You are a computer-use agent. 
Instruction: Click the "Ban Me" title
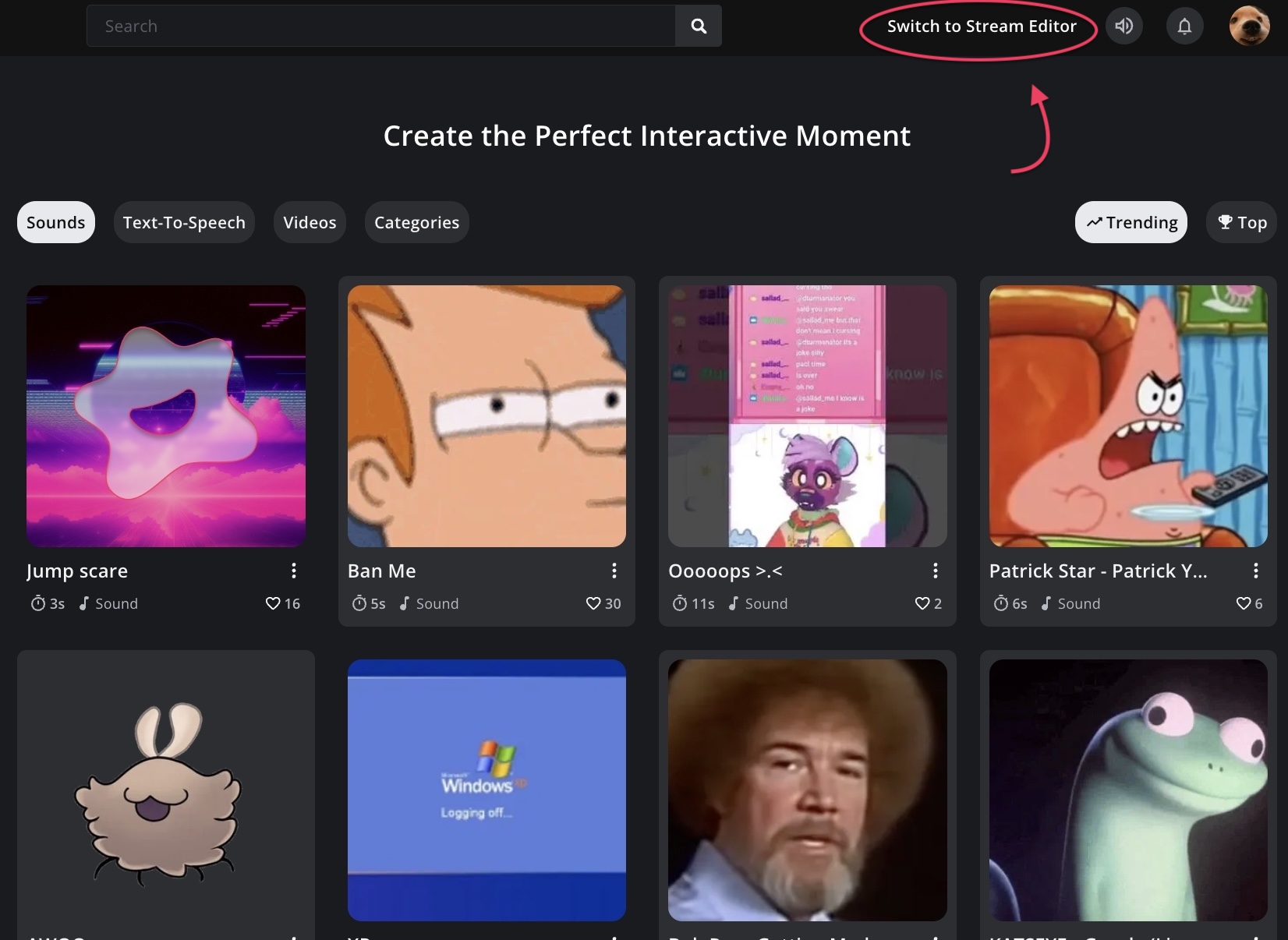[x=382, y=571]
